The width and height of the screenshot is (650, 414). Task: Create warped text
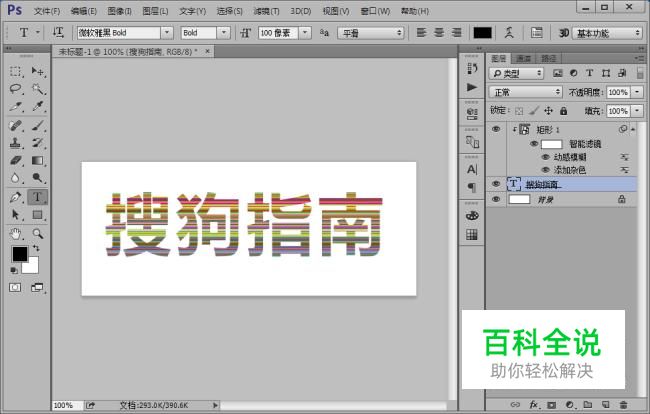pyautogui.click(x=509, y=32)
